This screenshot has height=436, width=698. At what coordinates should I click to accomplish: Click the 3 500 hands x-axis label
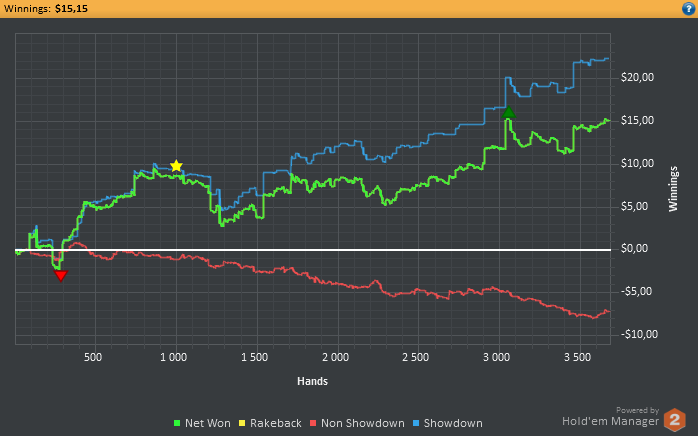(578, 357)
